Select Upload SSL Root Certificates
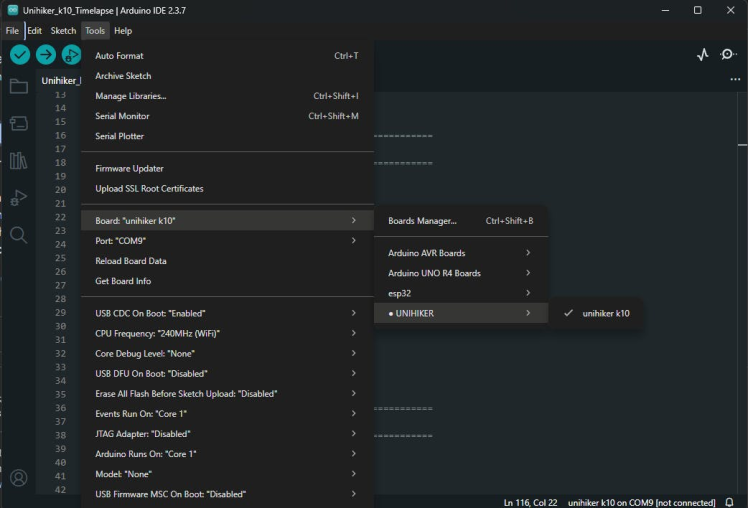This screenshot has height=508, width=748. coord(227,188)
